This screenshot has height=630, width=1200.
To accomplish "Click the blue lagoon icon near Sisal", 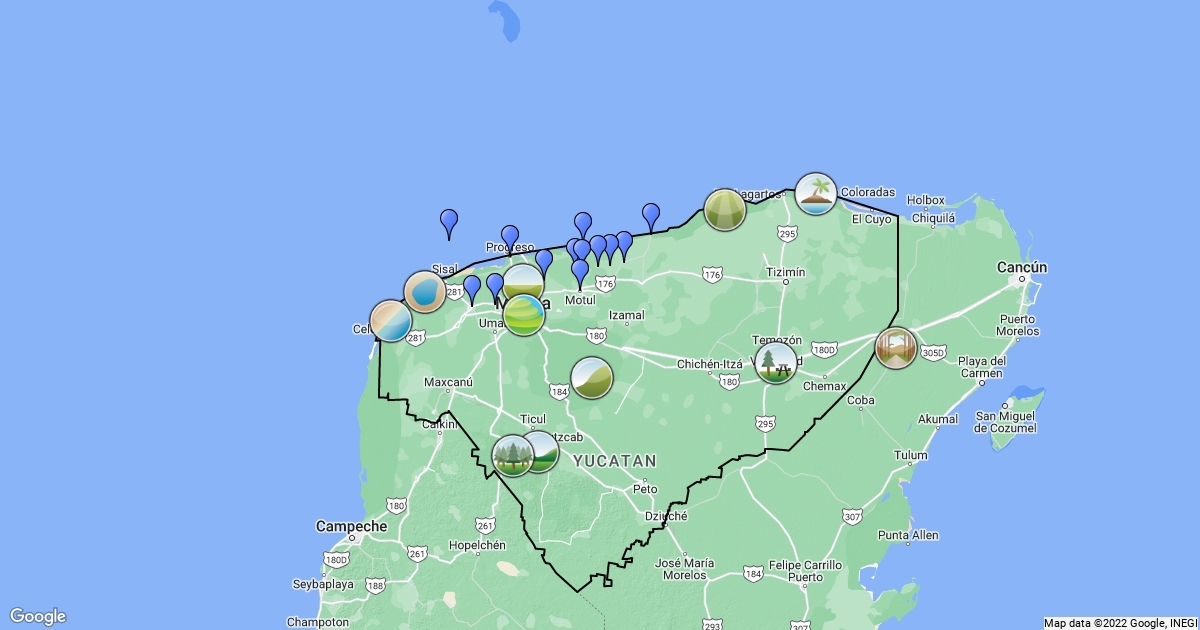I will pos(425,292).
